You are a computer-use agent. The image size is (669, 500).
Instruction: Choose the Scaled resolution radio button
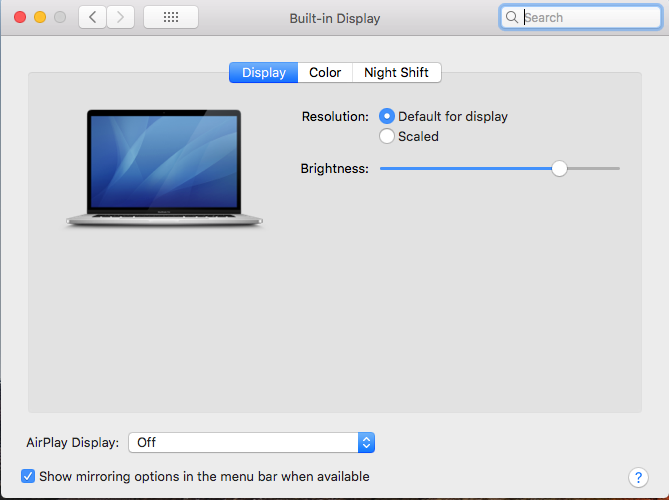(x=387, y=136)
